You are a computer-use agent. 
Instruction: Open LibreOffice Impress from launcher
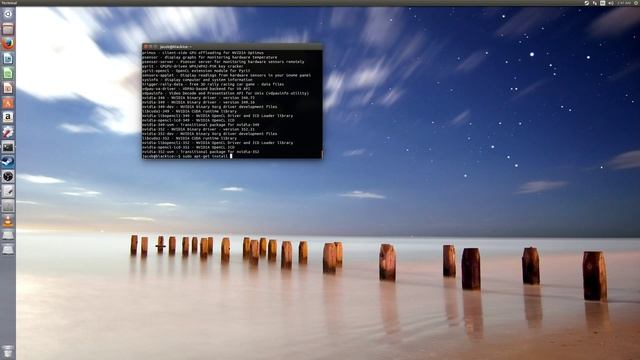click(8, 88)
